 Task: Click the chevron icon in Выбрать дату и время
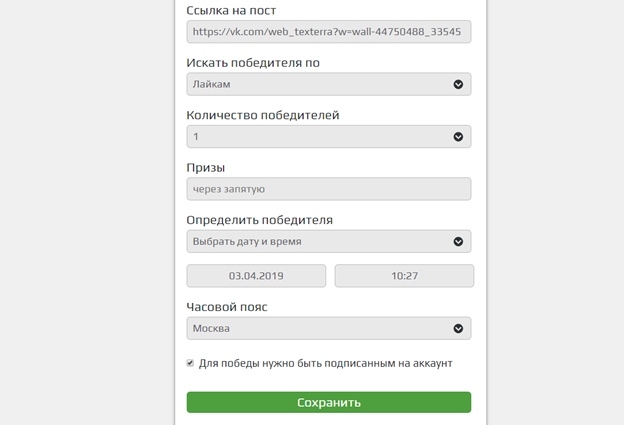pyautogui.click(x=458, y=242)
